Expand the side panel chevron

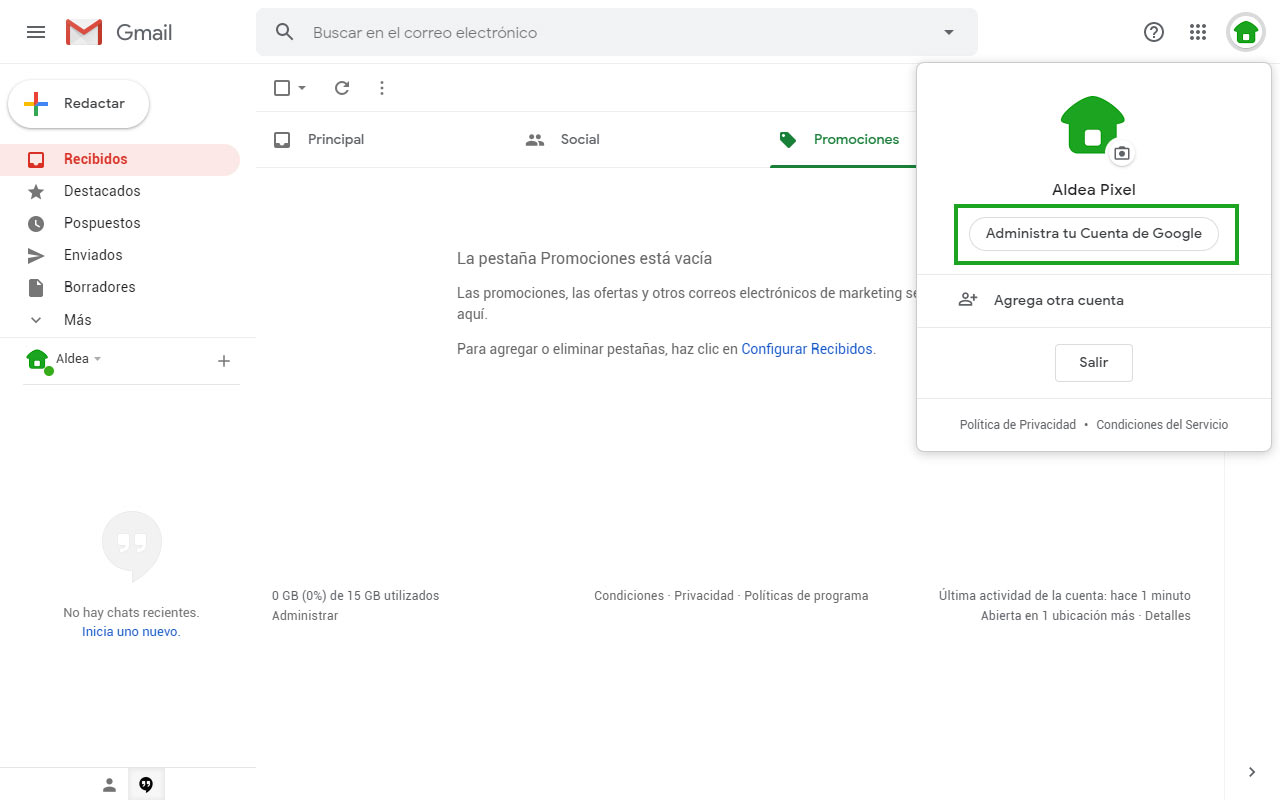pos(1252,772)
